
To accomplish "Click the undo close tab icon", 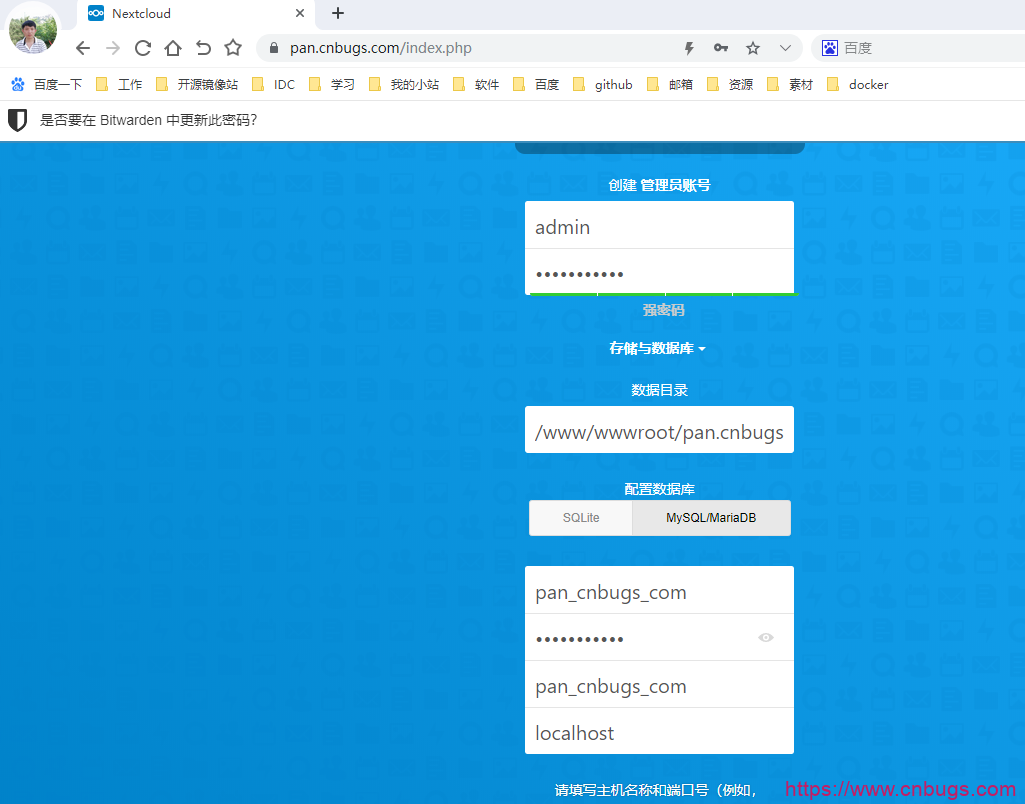I will tap(203, 48).
